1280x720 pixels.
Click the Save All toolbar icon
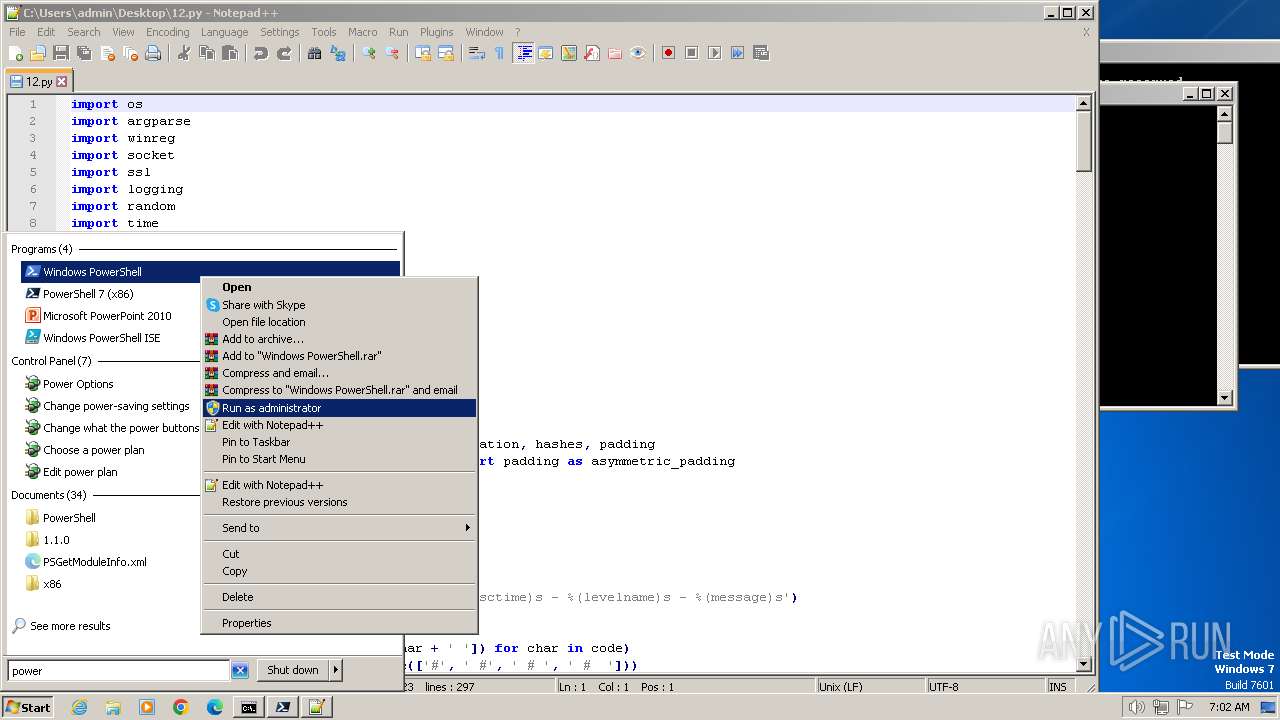click(x=84, y=53)
